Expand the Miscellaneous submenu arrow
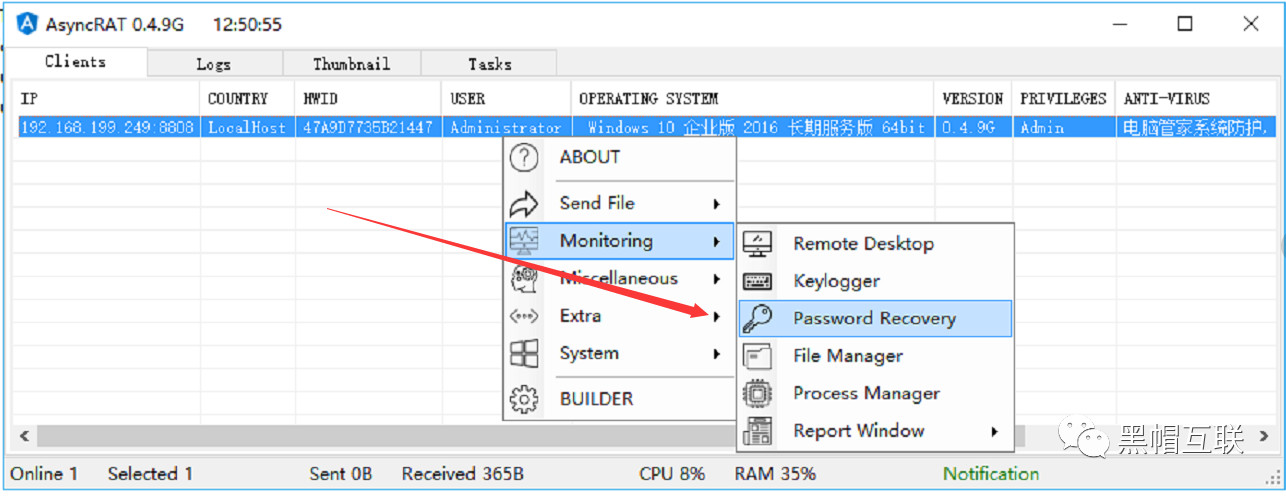Viewport: 1286px width, 496px height. (717, 279)
